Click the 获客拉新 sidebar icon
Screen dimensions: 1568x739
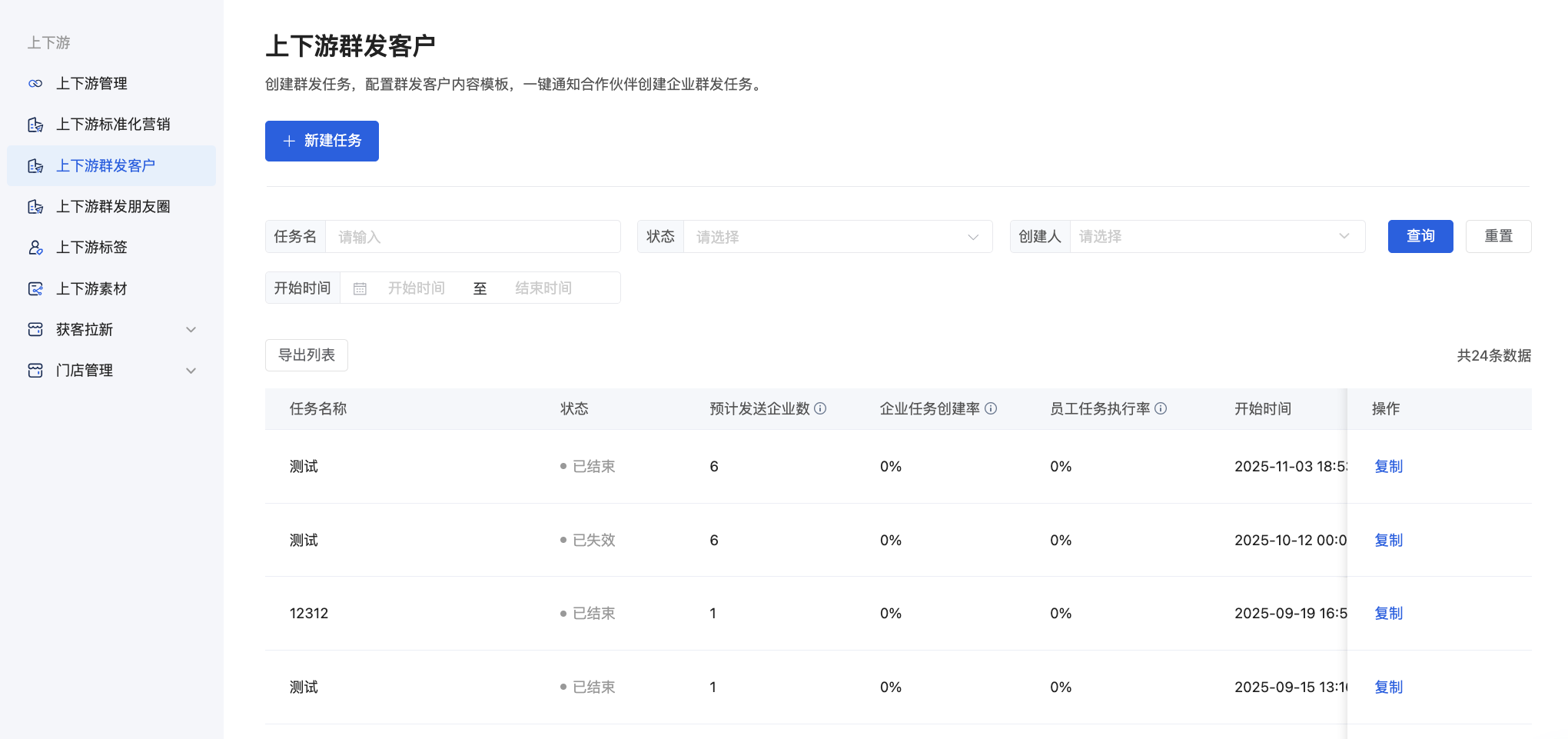(35, 330)
